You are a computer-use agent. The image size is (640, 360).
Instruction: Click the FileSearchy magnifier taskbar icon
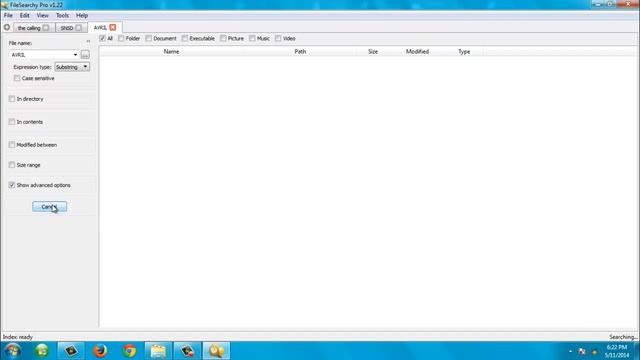[216, 351]
